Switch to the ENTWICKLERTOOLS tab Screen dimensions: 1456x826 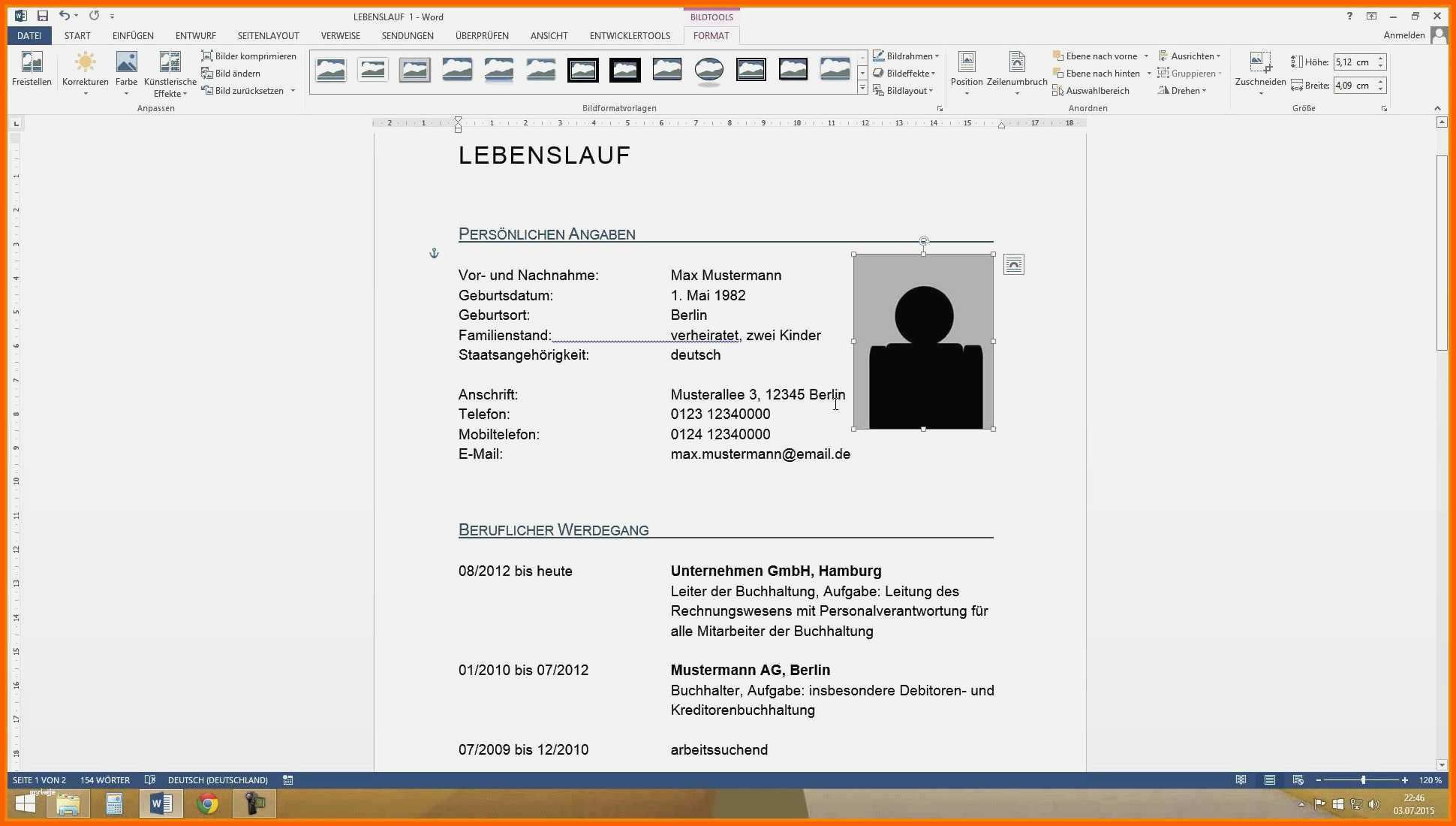click(x=630, y=35)
